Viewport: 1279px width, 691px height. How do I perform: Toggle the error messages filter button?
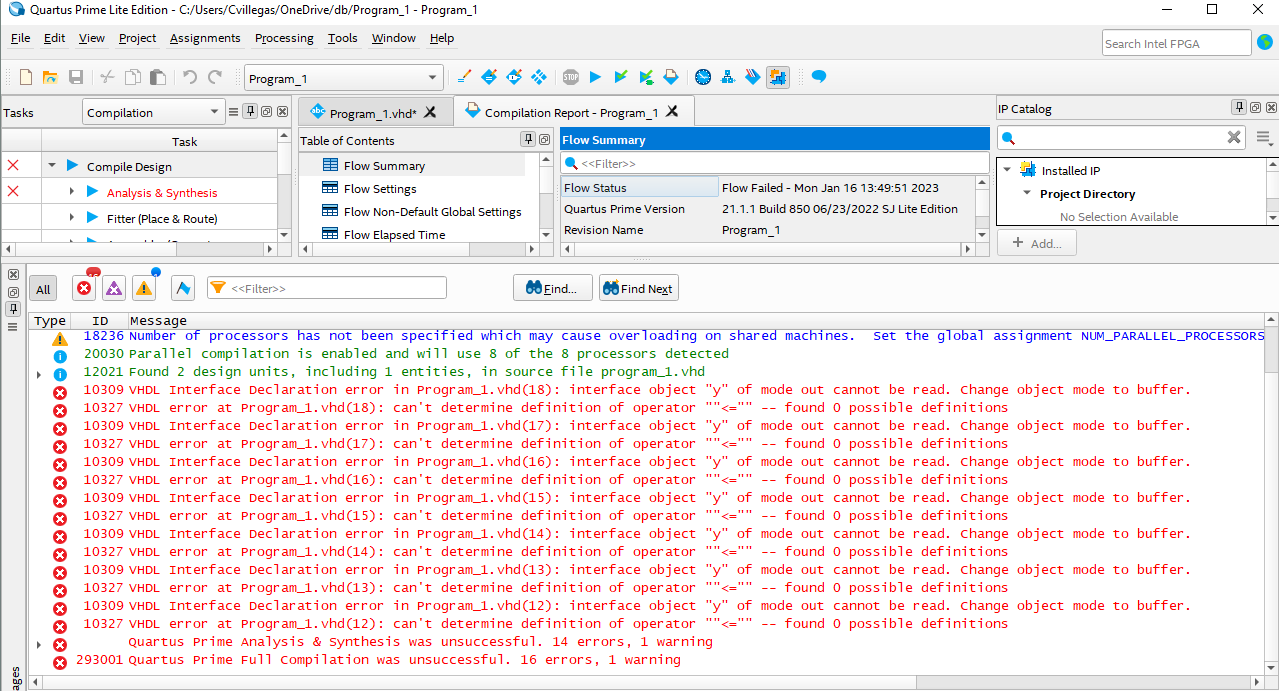85,288
